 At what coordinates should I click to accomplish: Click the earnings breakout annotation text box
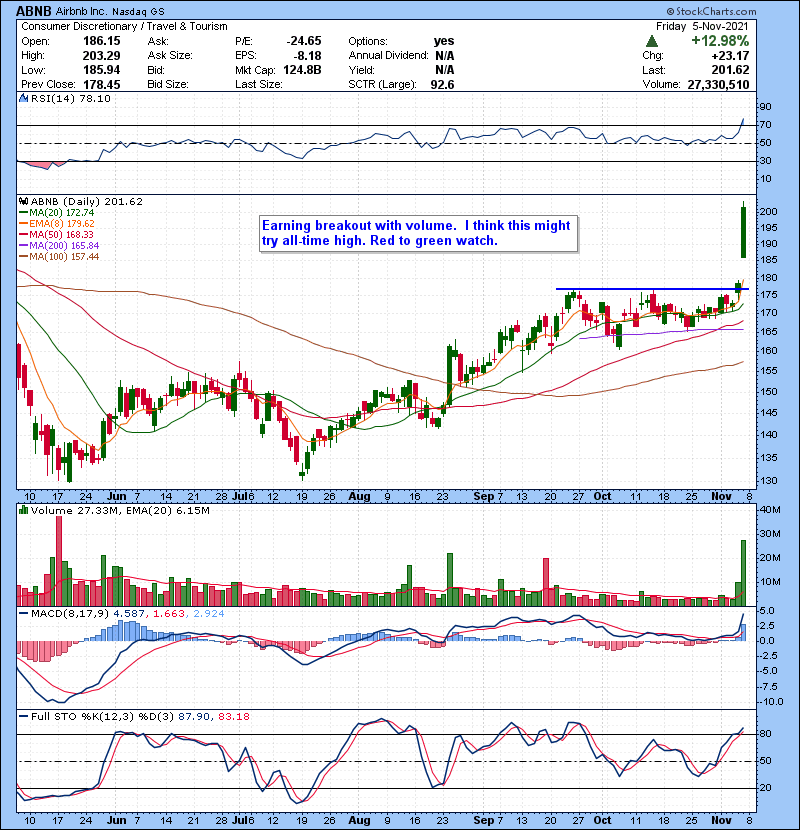(418, 233)
